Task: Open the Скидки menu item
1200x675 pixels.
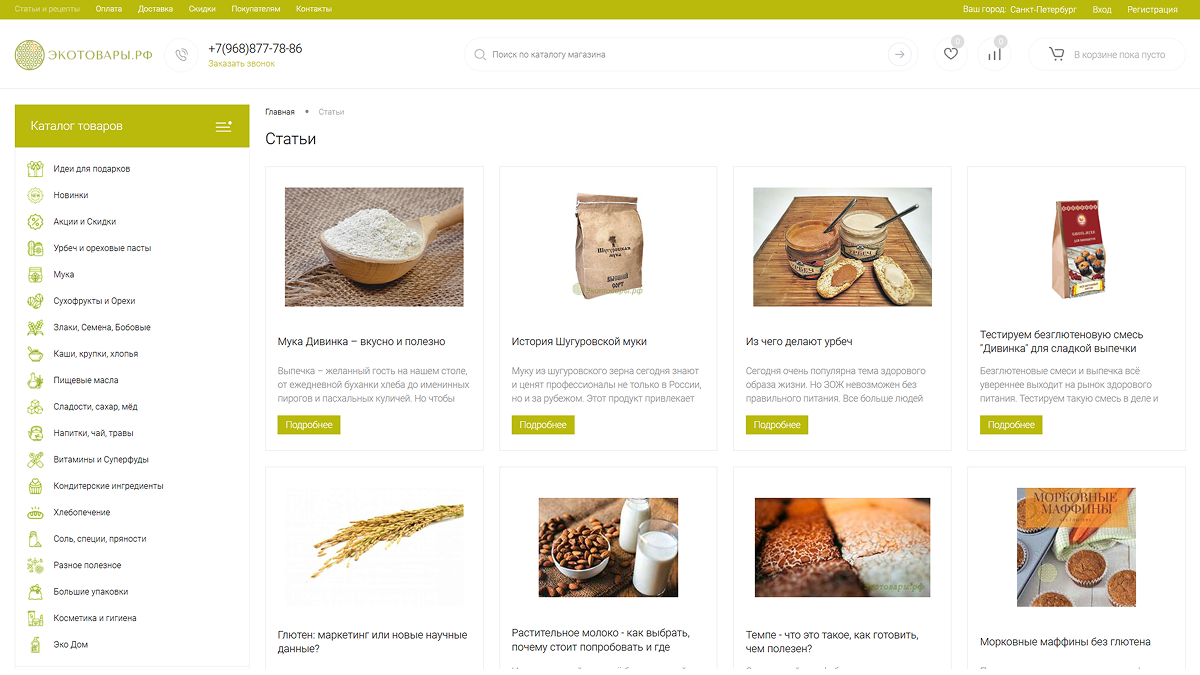Action: tap(202, 9)
